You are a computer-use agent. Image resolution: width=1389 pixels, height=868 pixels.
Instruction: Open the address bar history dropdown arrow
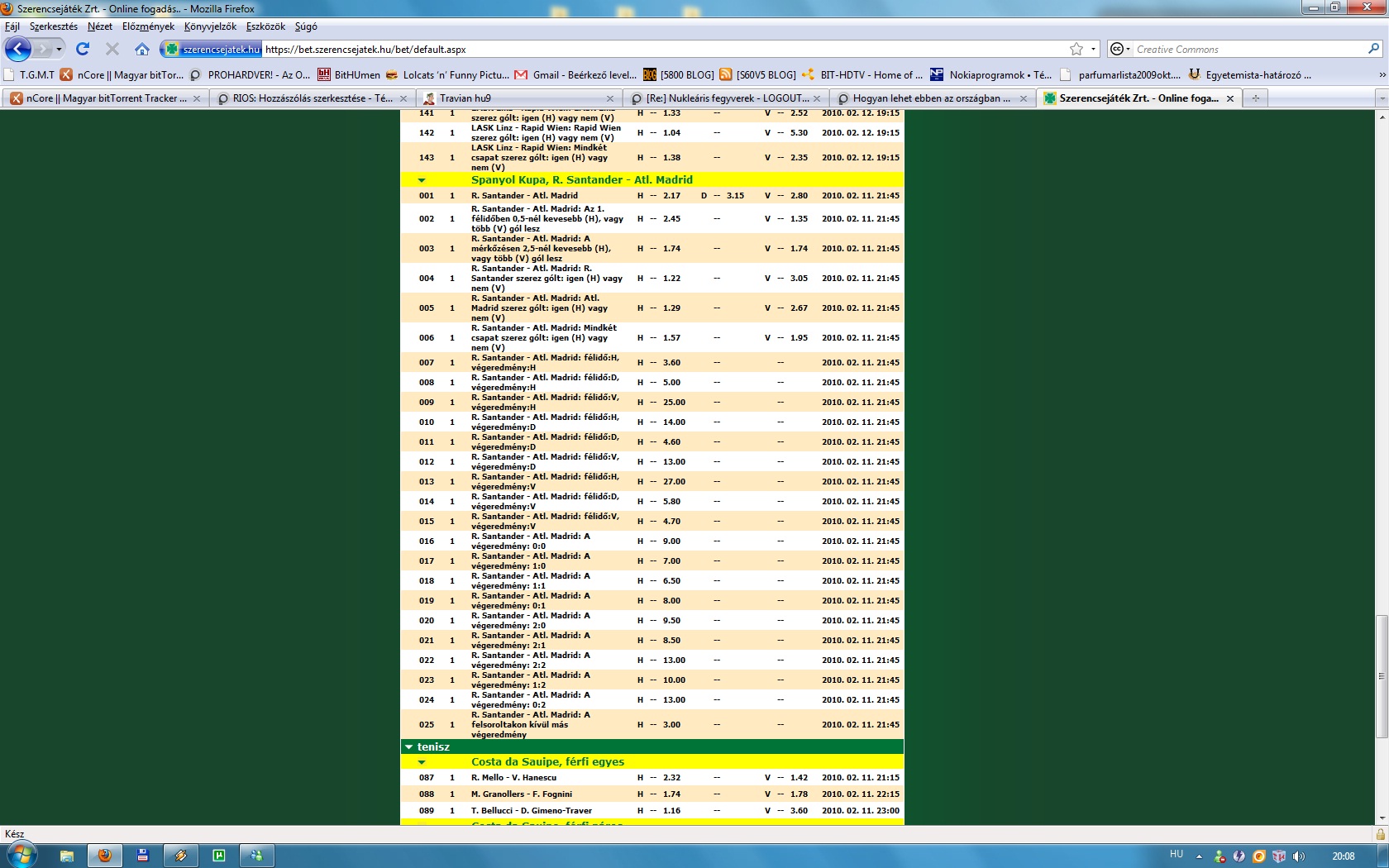pos(1093,49)
